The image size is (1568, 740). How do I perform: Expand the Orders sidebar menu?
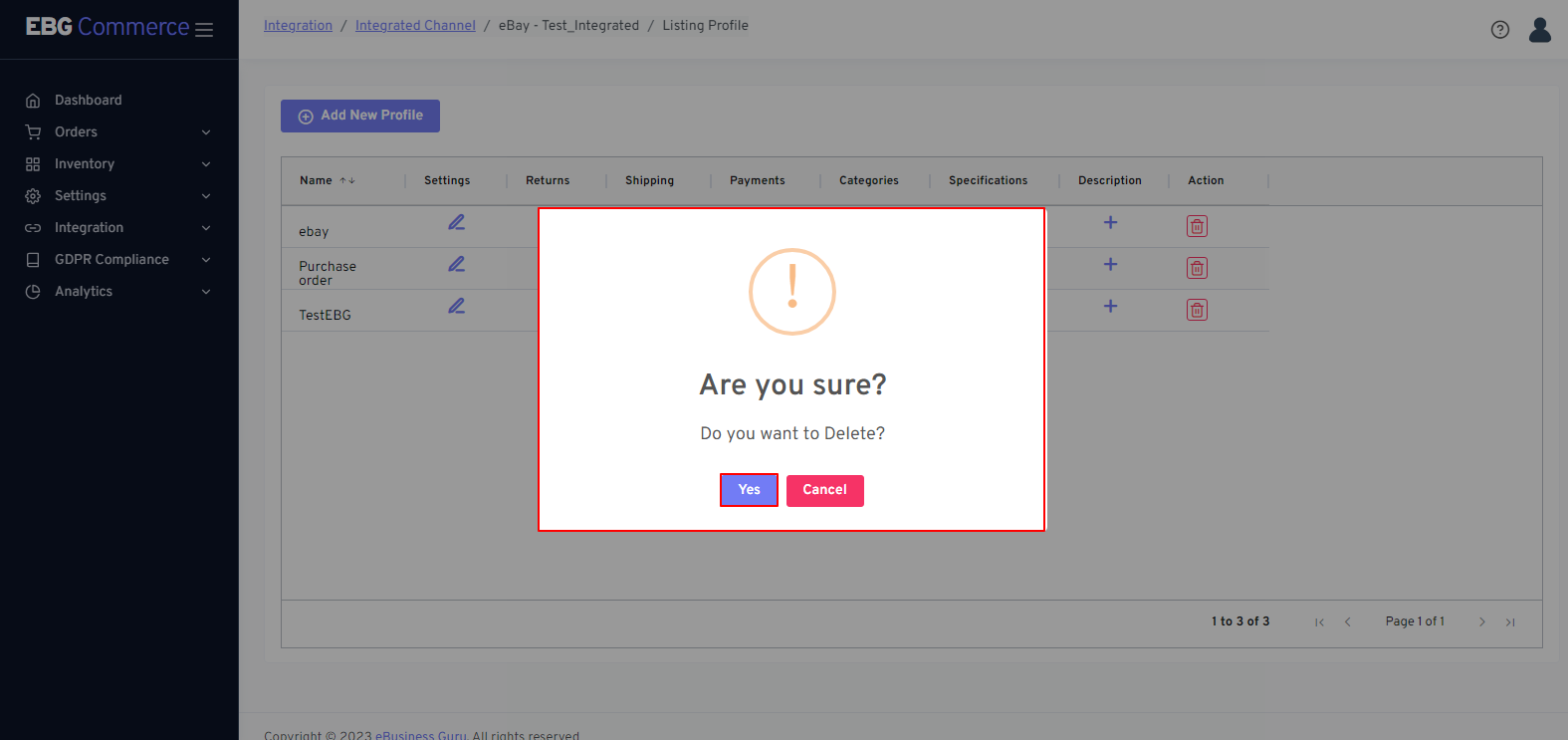117,131
